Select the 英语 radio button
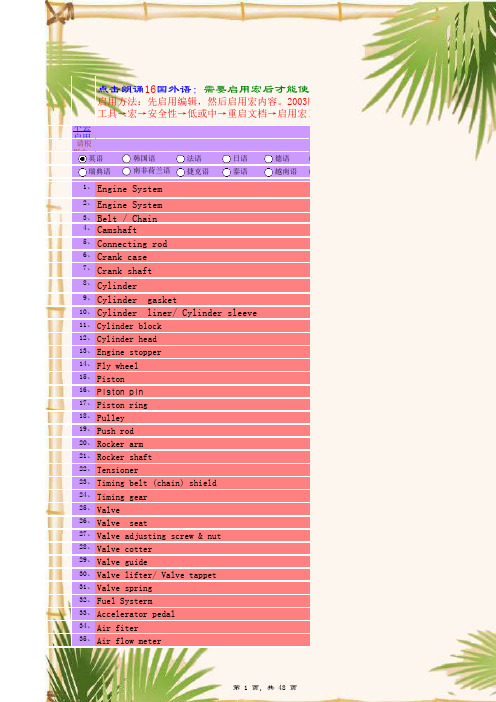Viewport: 496px width, 702px height. (82, 159)
